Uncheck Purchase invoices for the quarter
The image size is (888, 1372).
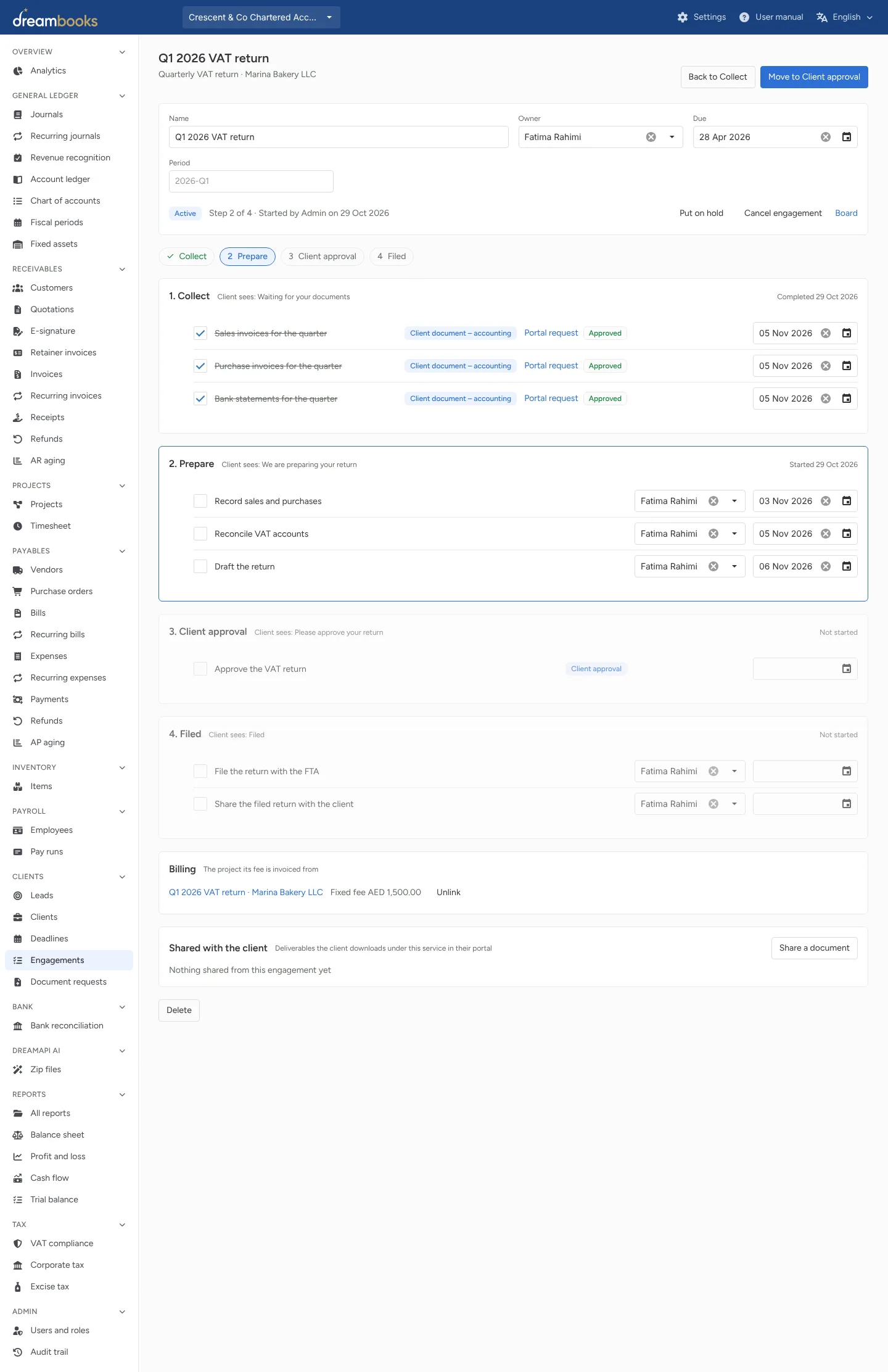coord(200,366)
